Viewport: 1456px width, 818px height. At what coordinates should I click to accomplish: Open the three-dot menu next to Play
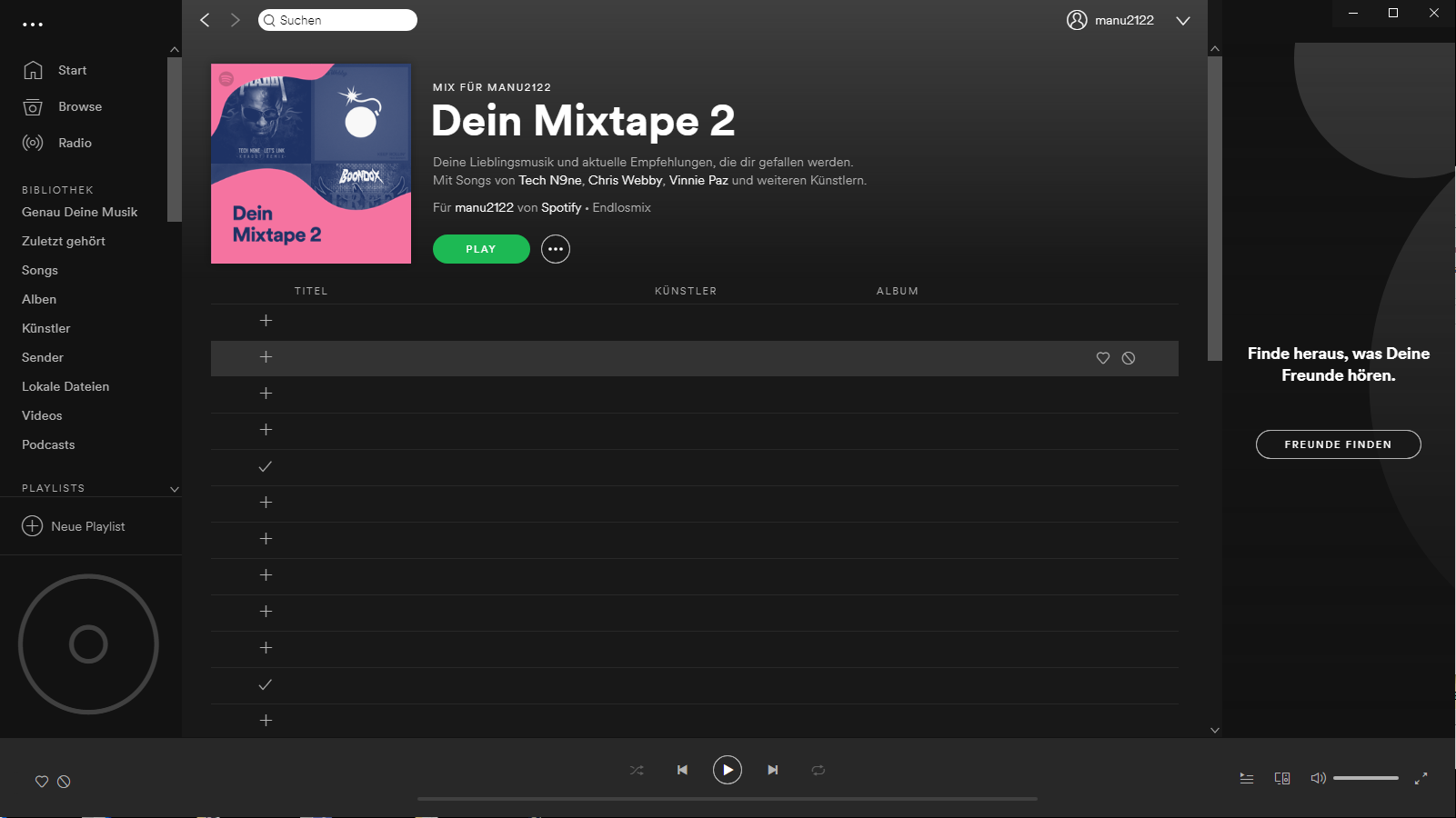(556, 249)
